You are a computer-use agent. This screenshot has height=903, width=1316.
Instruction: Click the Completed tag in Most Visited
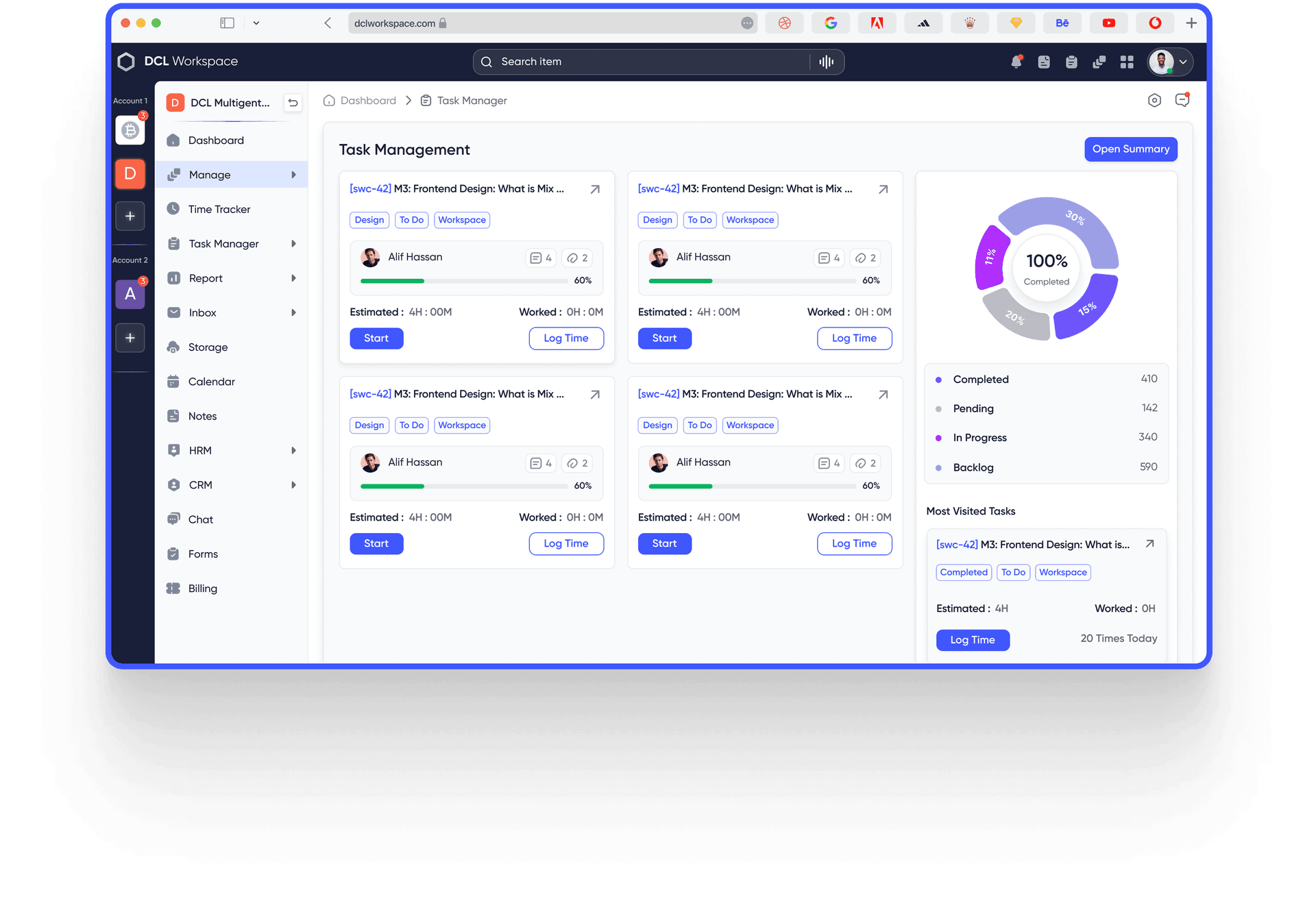click(x=964, y=572)
